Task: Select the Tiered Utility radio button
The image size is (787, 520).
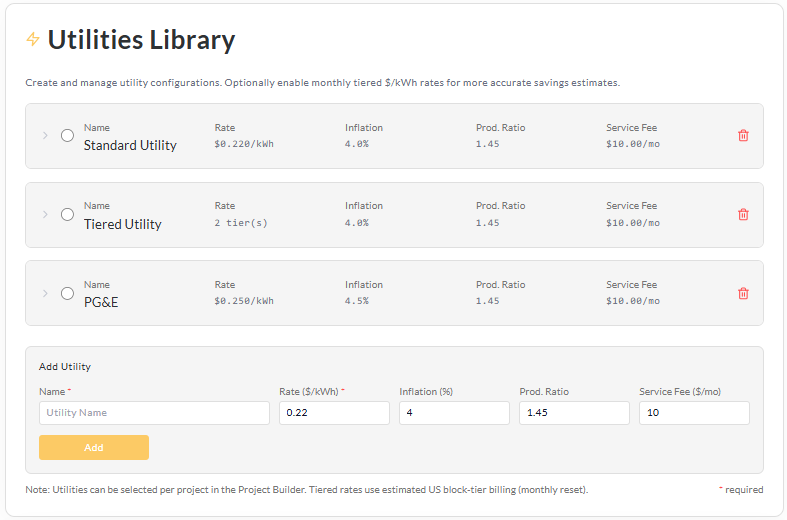Action: click(x=67, y=214)
